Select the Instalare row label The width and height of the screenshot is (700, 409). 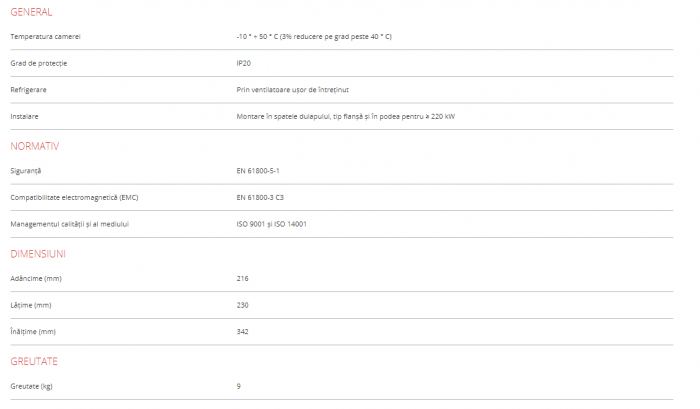25,116
